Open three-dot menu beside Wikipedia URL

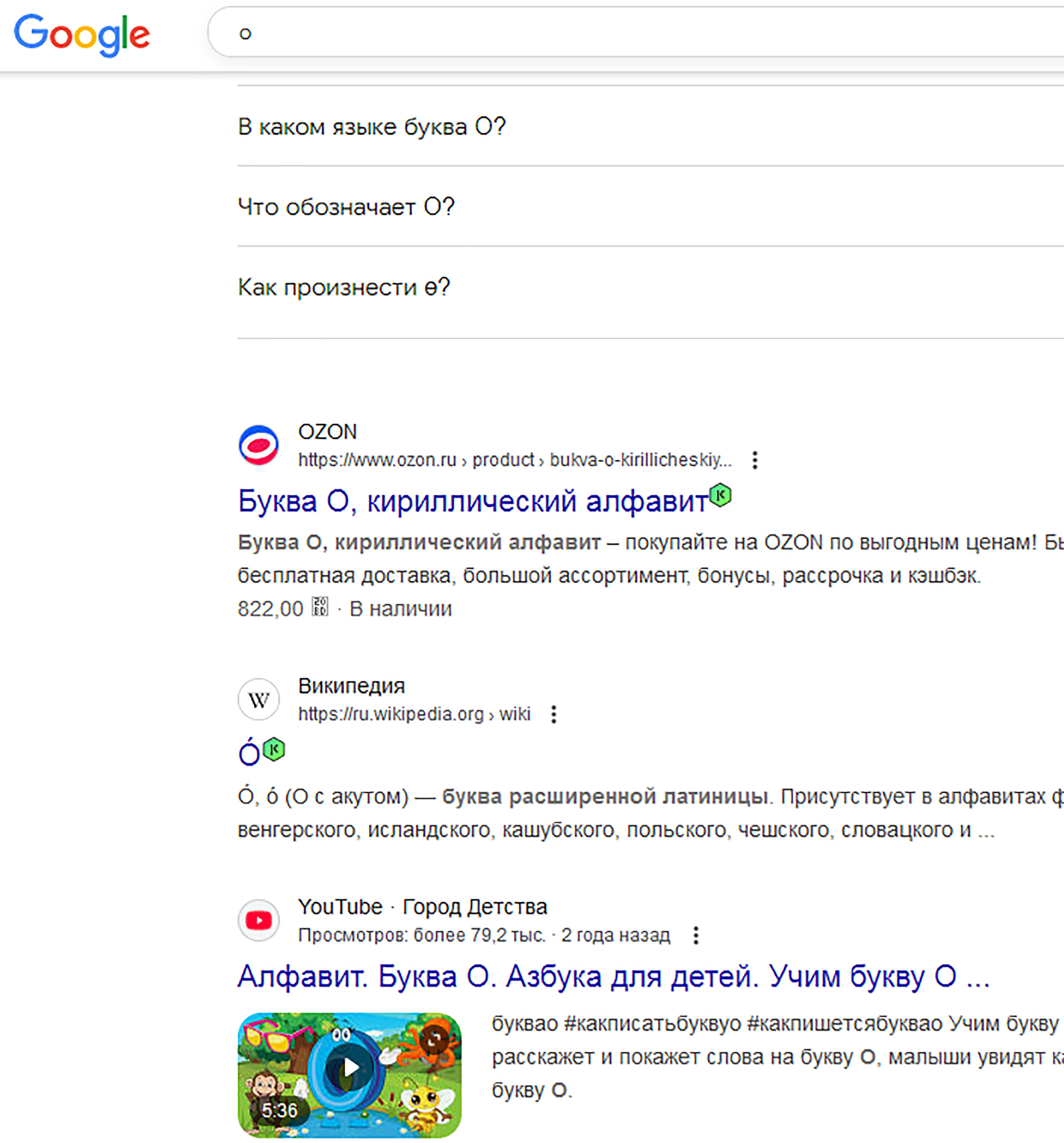click(553, 714)
